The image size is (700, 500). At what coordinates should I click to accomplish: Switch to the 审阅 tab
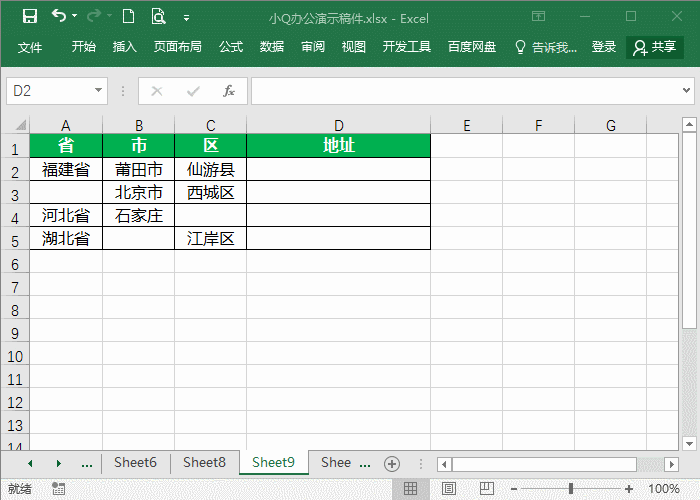[x=313, y=46]
